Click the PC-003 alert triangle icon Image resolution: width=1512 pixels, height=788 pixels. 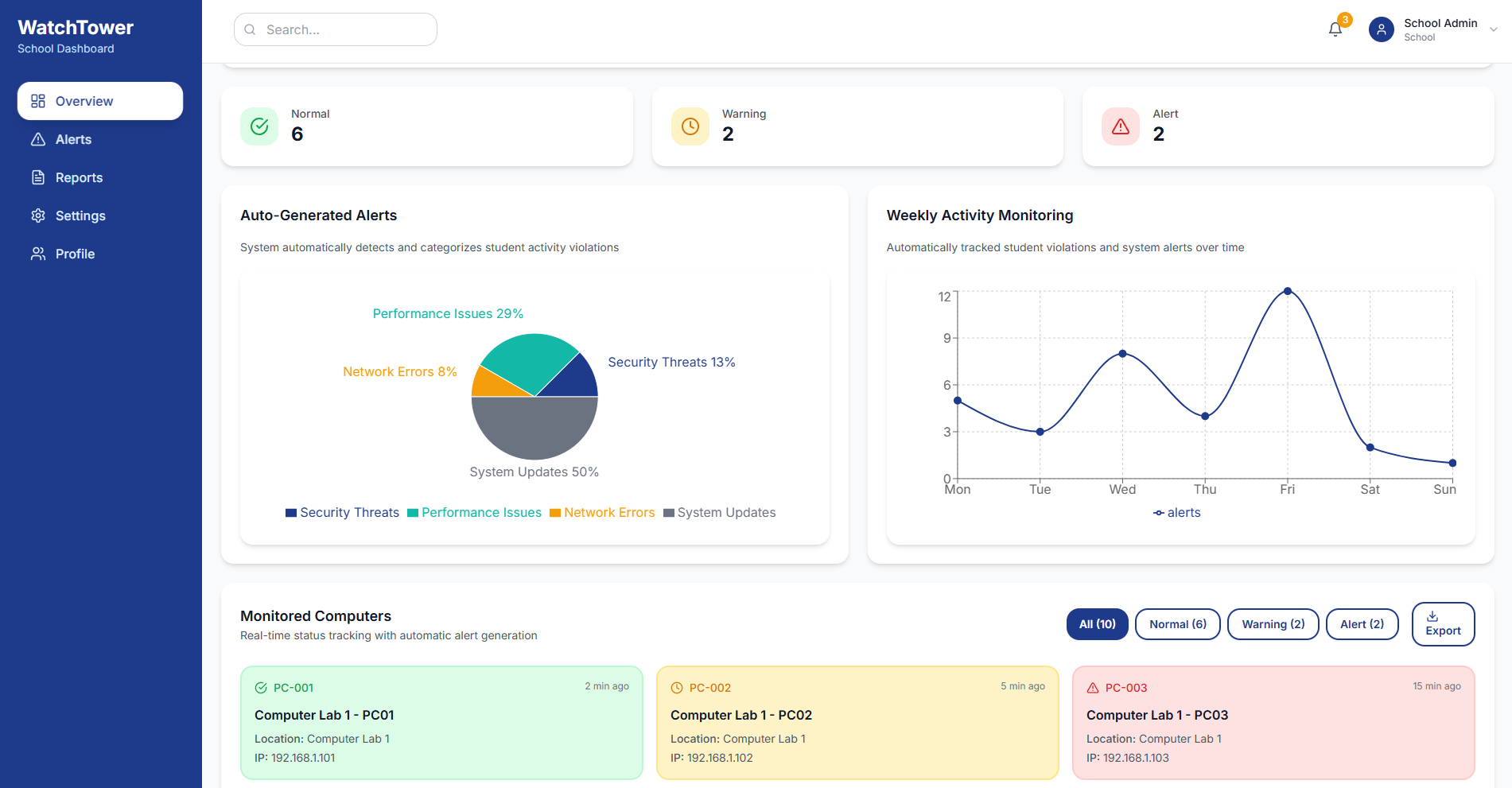[x=1093, y=688]
